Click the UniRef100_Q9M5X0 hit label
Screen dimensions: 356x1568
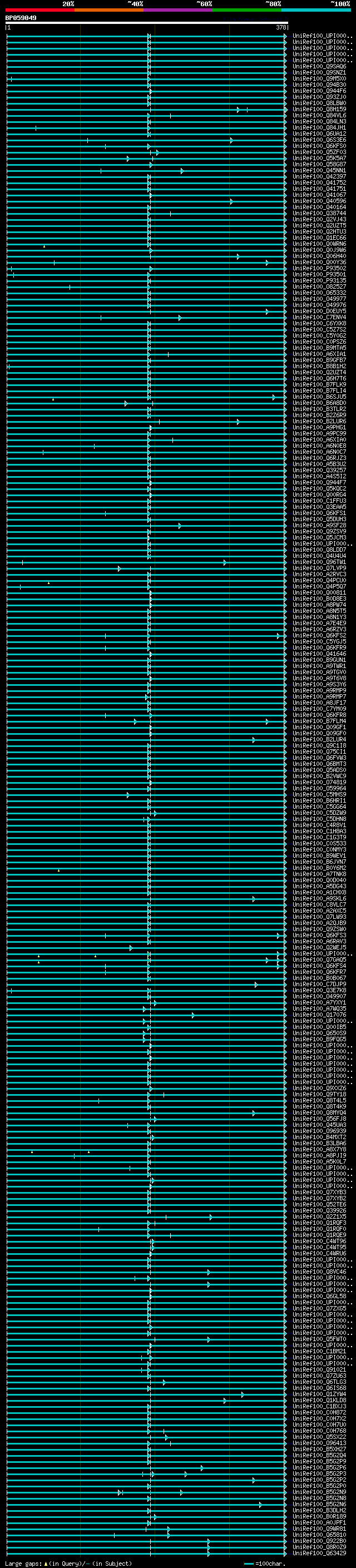point(319,78)
